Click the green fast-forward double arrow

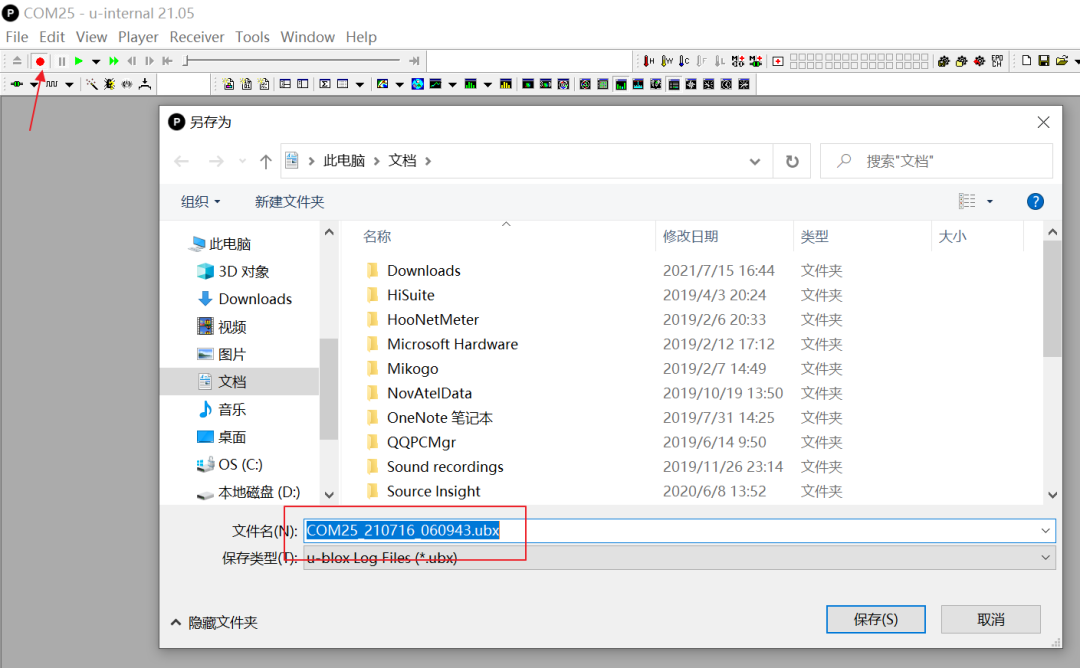114,61
